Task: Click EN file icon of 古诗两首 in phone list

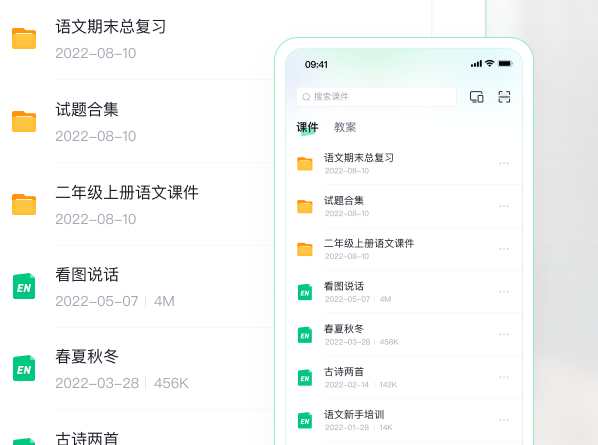Action: [x=305, y=378]
